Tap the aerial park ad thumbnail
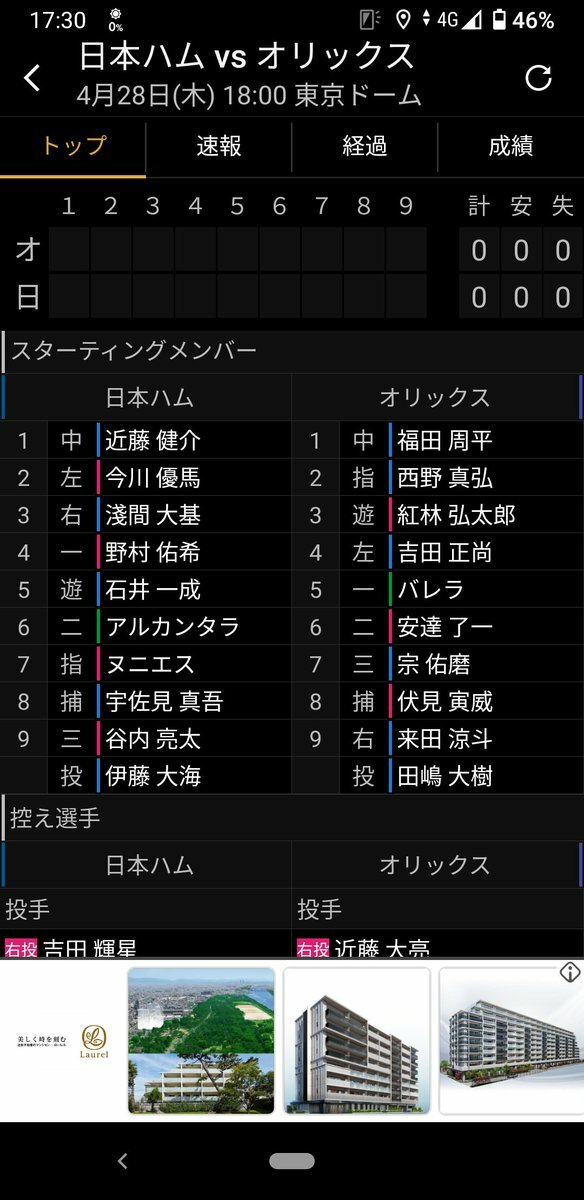The image size is (584, 1200). (x=201, y=1041)
